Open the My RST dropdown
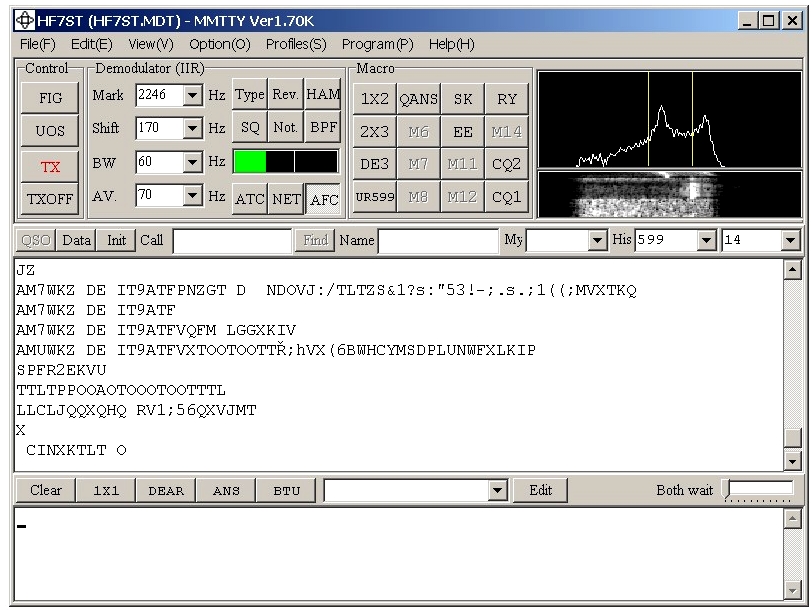The width and height of the screenshot is (811, 611). point(597,241)
